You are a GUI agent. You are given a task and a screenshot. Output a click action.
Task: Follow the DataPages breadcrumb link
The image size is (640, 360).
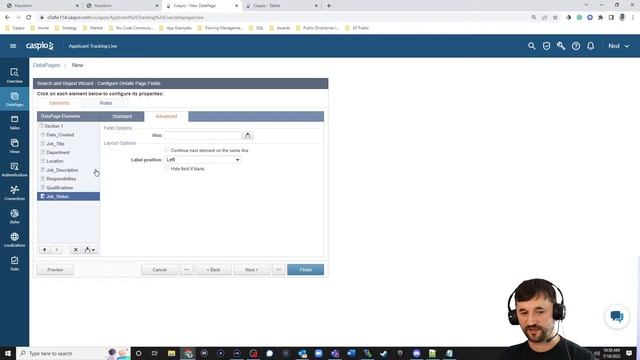coord(46,65)
